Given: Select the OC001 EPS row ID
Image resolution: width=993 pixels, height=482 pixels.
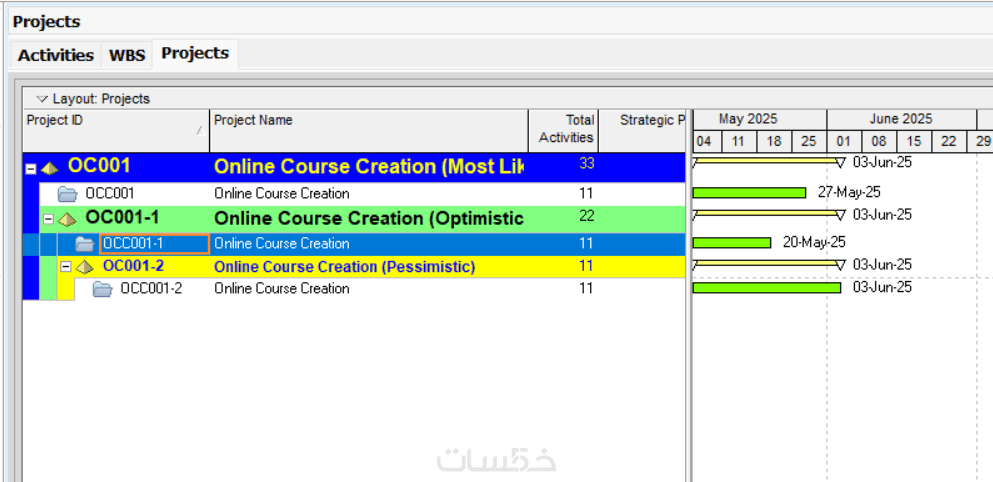Looking at the screenshot, I should 99,166.
